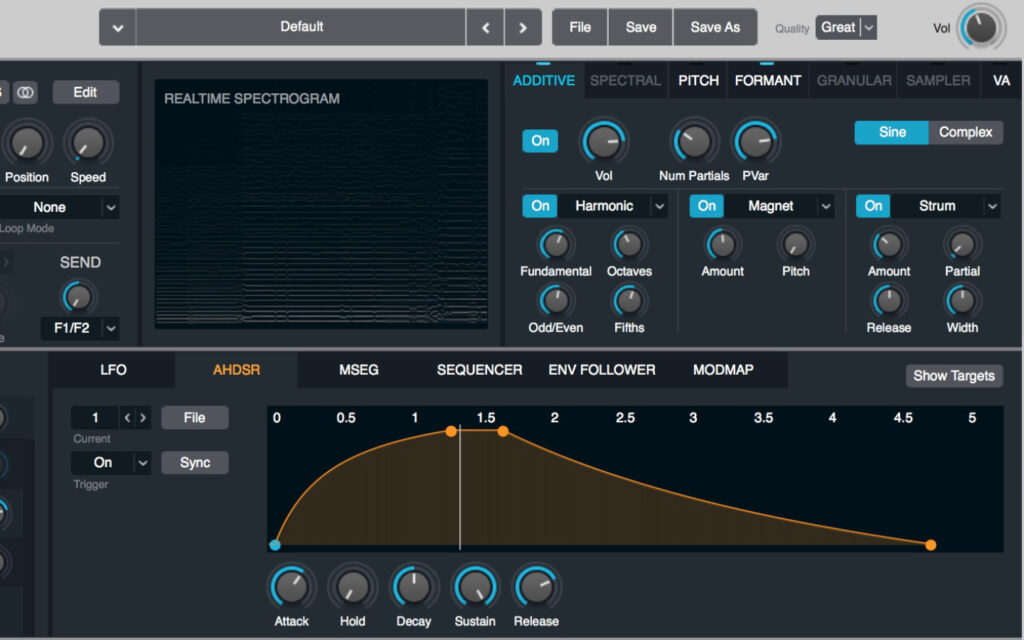1024x640 pixels.
Task: Click the SEND knob
Action: tap(78, 297)
